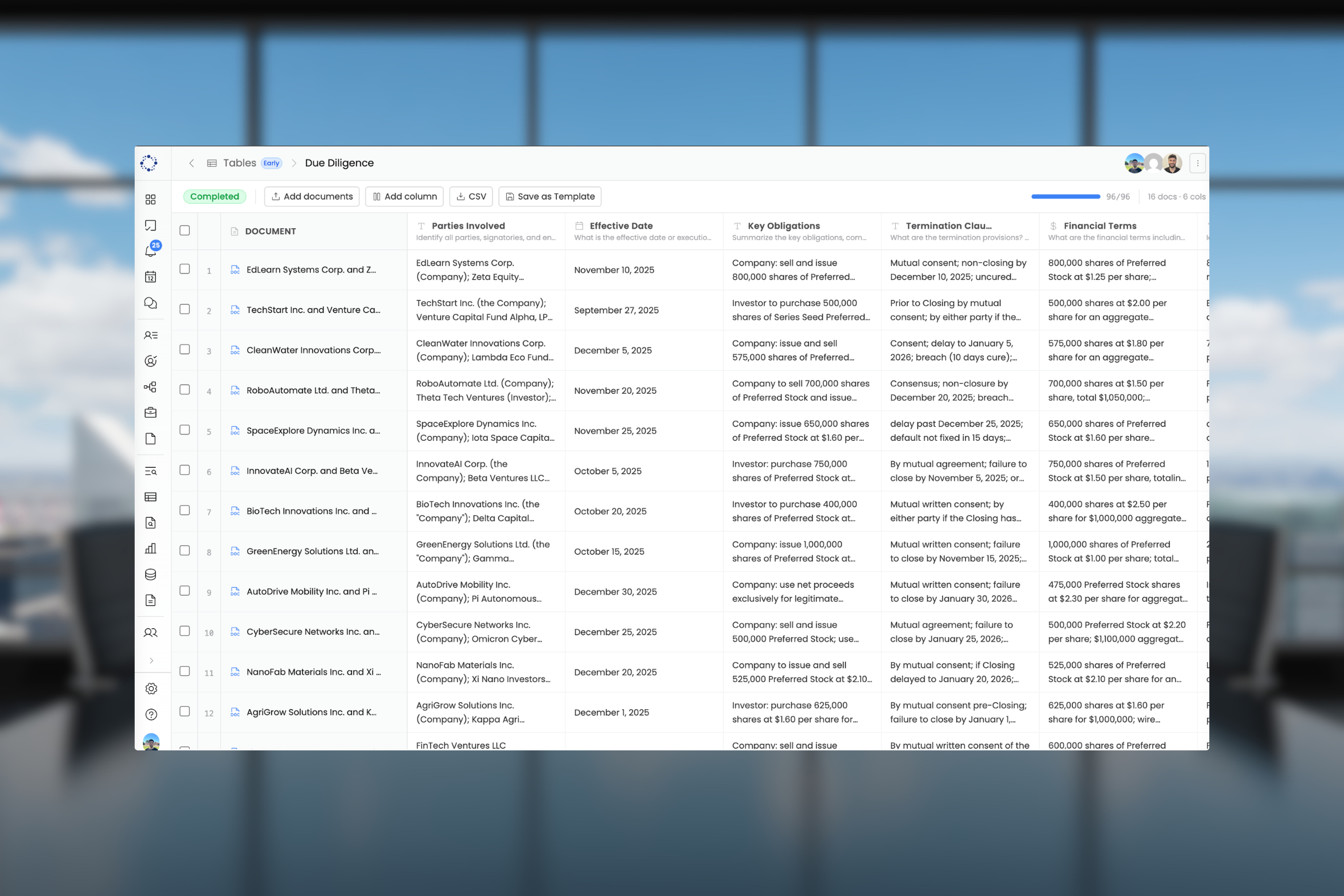
Task: Open the bar chart analytics icon
Action: [x=151, y=549]
